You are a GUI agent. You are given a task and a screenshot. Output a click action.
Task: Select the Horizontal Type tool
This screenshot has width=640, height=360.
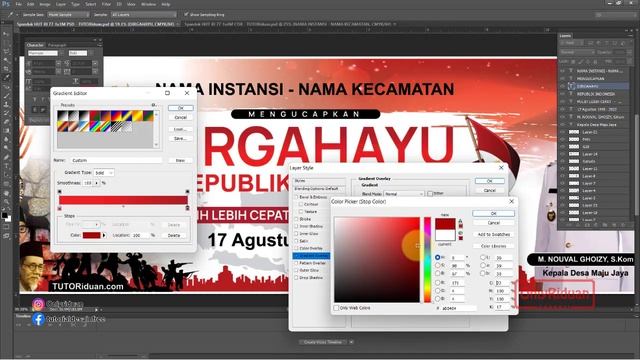pyautogui.click(x=6, y=166)
